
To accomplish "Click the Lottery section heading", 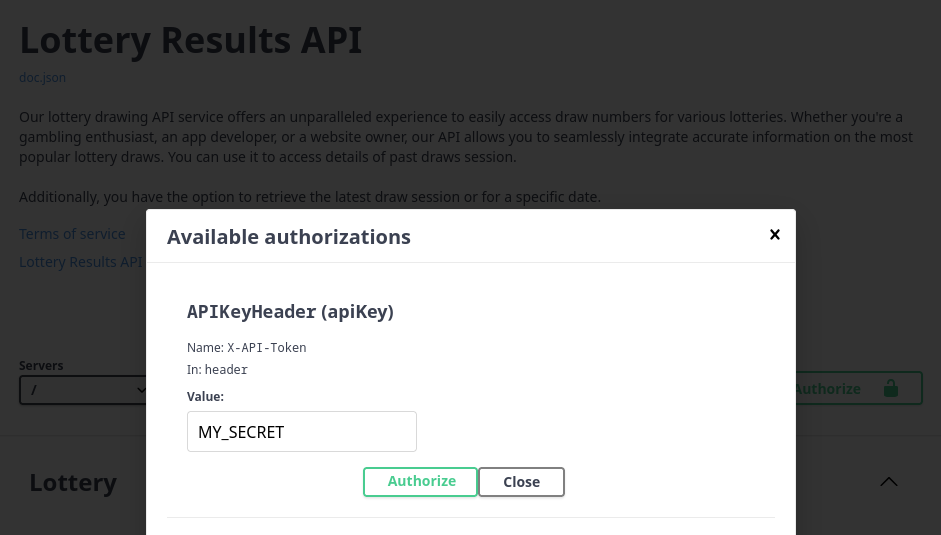I will (x=73, y=482).
